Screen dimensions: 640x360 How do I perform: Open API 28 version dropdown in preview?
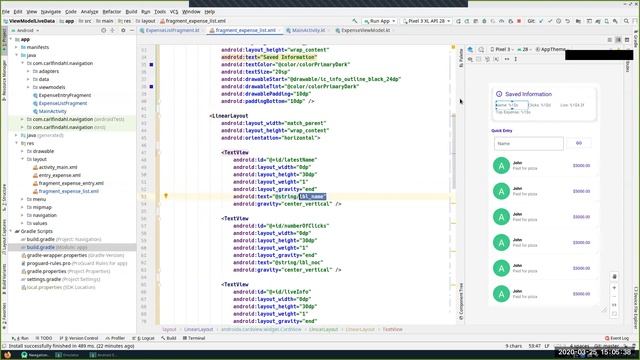click(524, 49)
